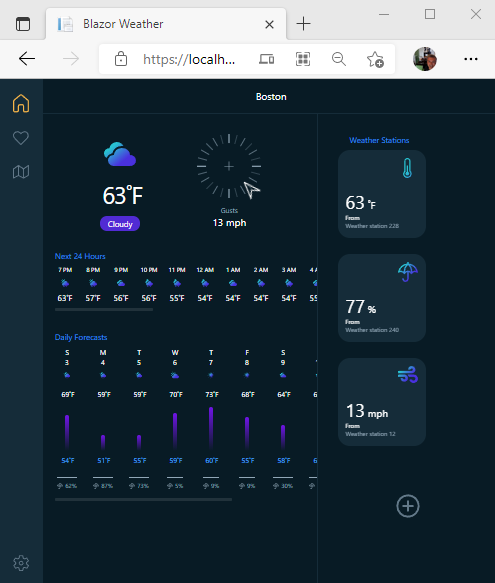Select the 1 AM hourly forecast icon
The image size is (495, 583).
233,283
